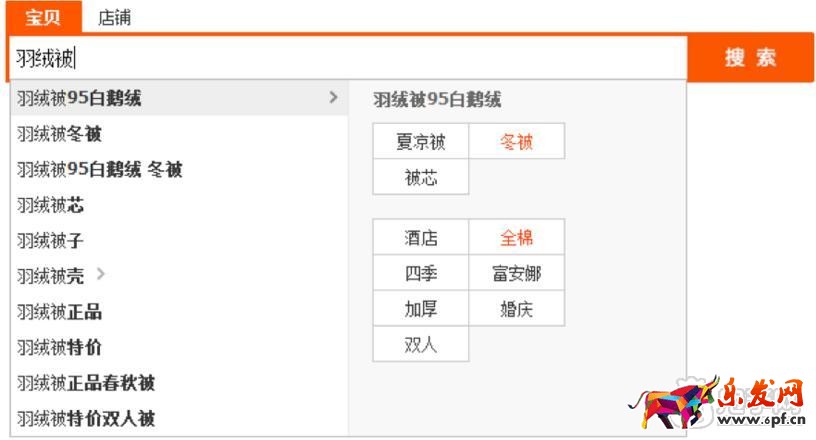Click the 富安娜 brand option
Image resolution: width=816 pixels, height=440 pixels.
click(517, 273)
